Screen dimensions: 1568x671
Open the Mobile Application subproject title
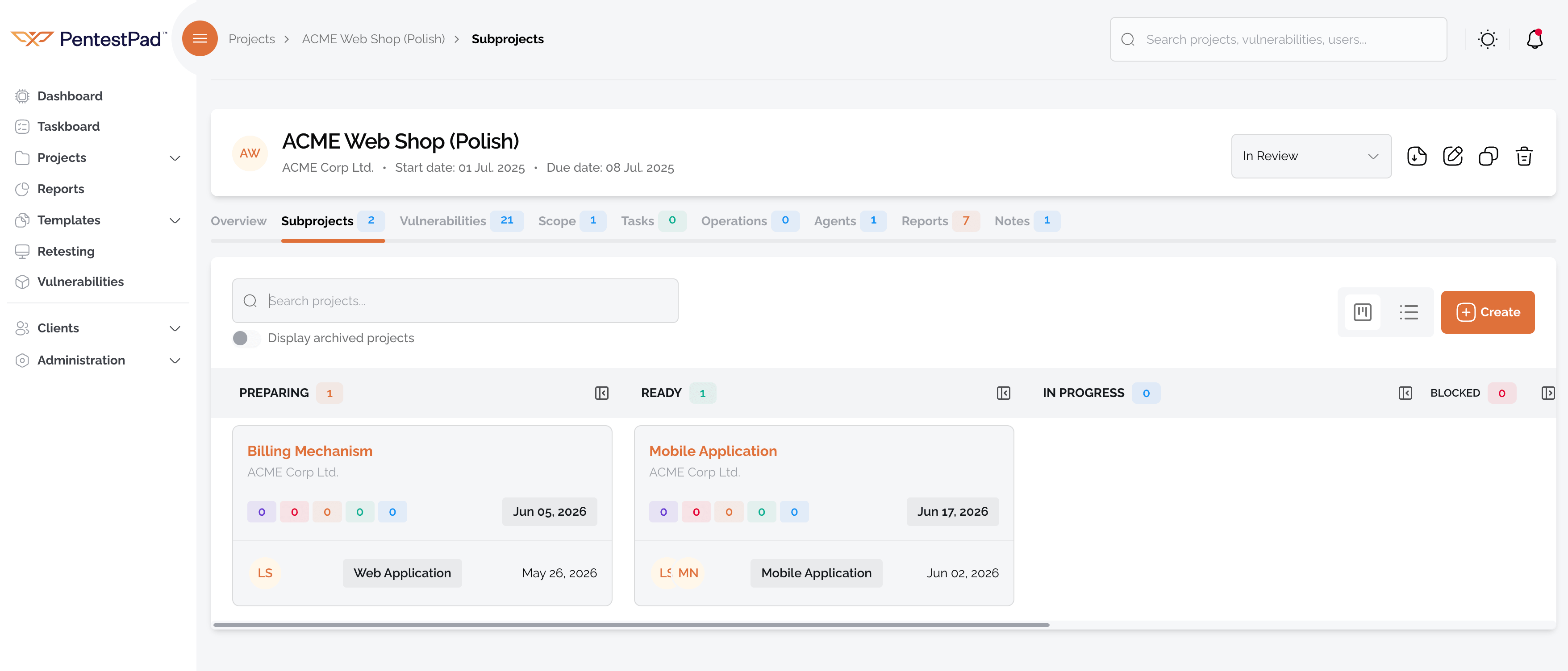[x=712, y=451]
